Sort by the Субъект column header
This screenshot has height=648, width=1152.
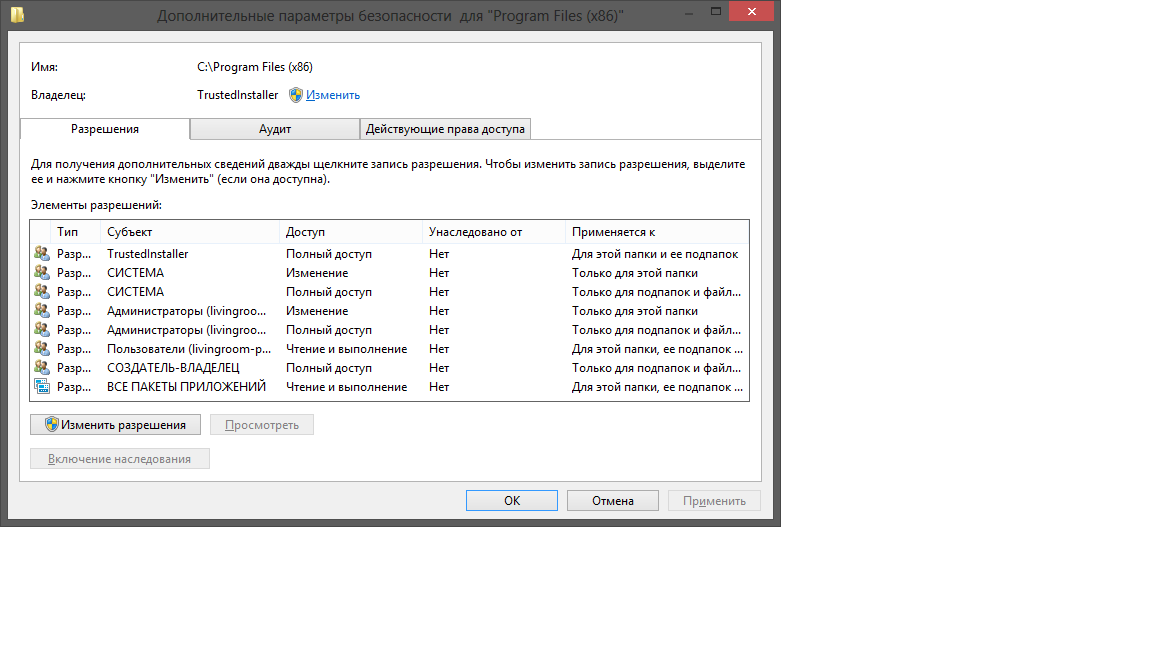pyautogui.click(x=190, y=232)
